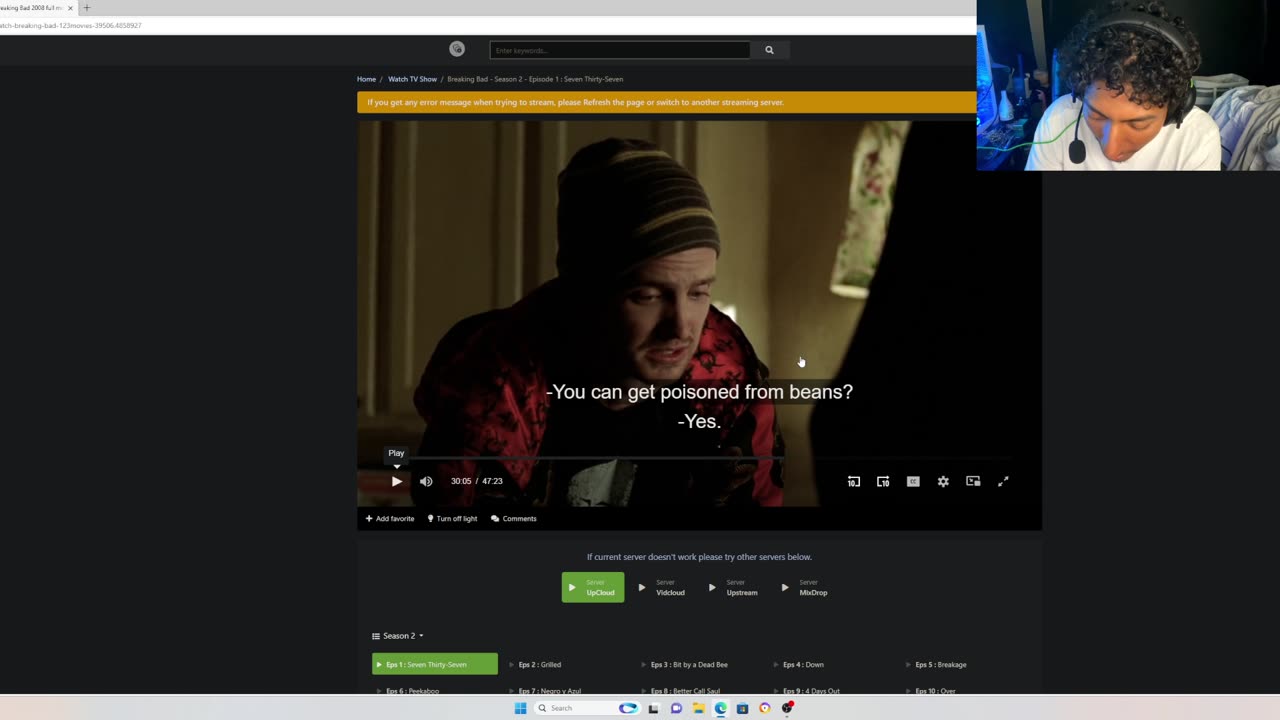
Task: Seek on the video progress bar
Action: click(x=700, y=458)
